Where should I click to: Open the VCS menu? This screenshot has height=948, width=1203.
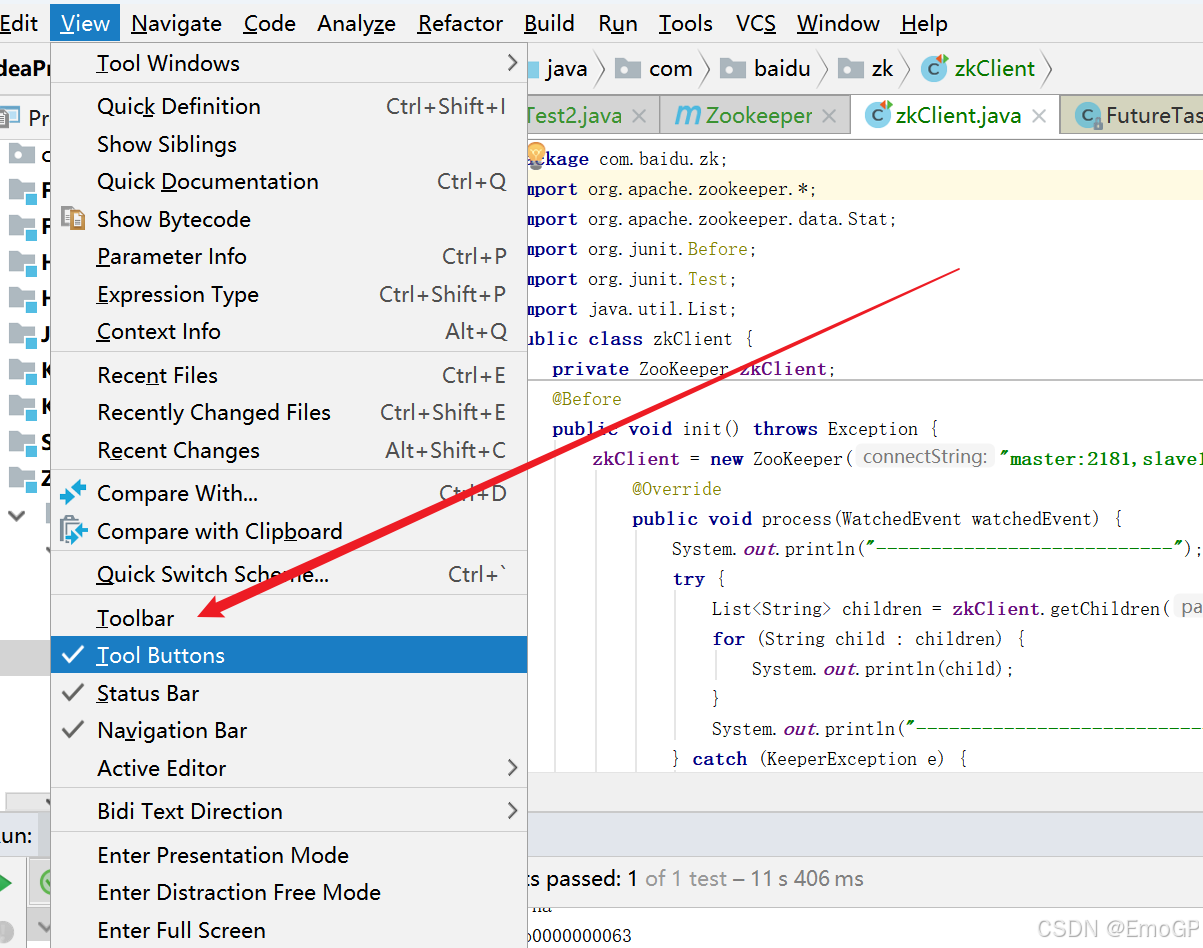[x=756, y=23]
